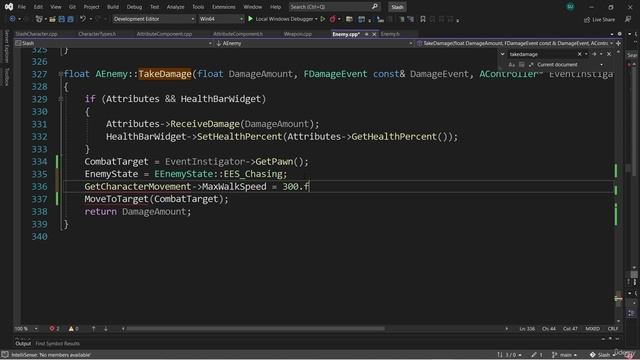This screenshot has height=360, width=640.
Task: Open the AEnemy class scope dropdown
Action: pos(313,43)
